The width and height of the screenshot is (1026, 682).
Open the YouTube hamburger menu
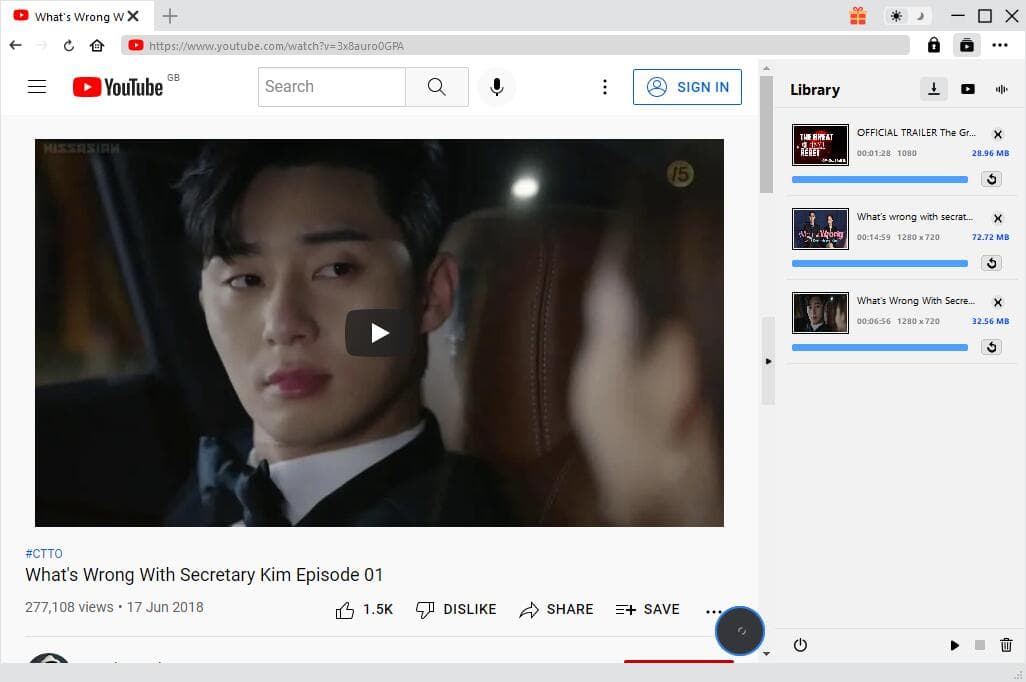tap(37, 87)
